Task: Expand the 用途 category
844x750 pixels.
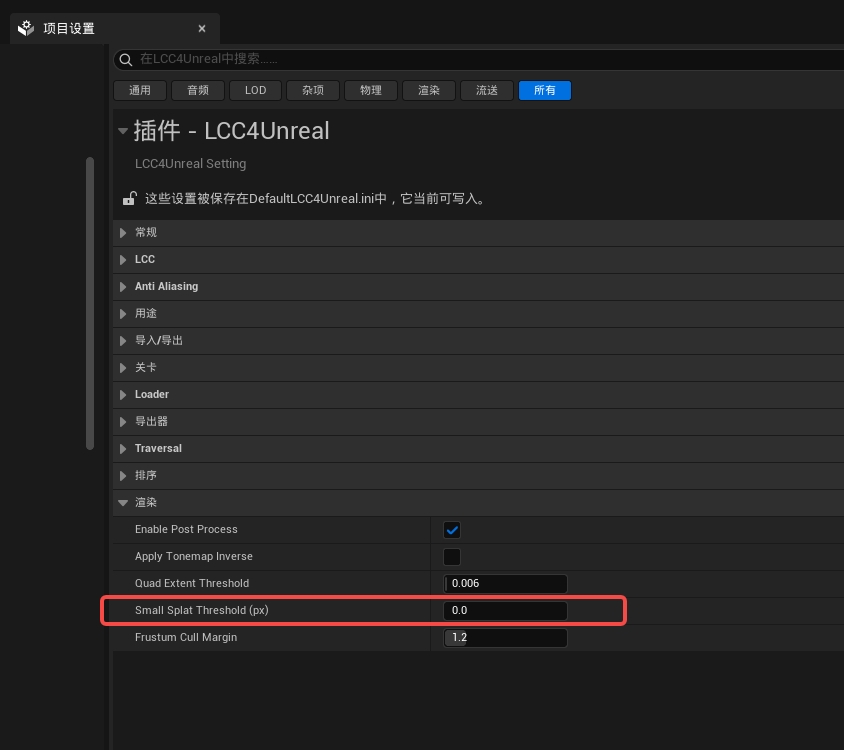Action: coord(123,313)
